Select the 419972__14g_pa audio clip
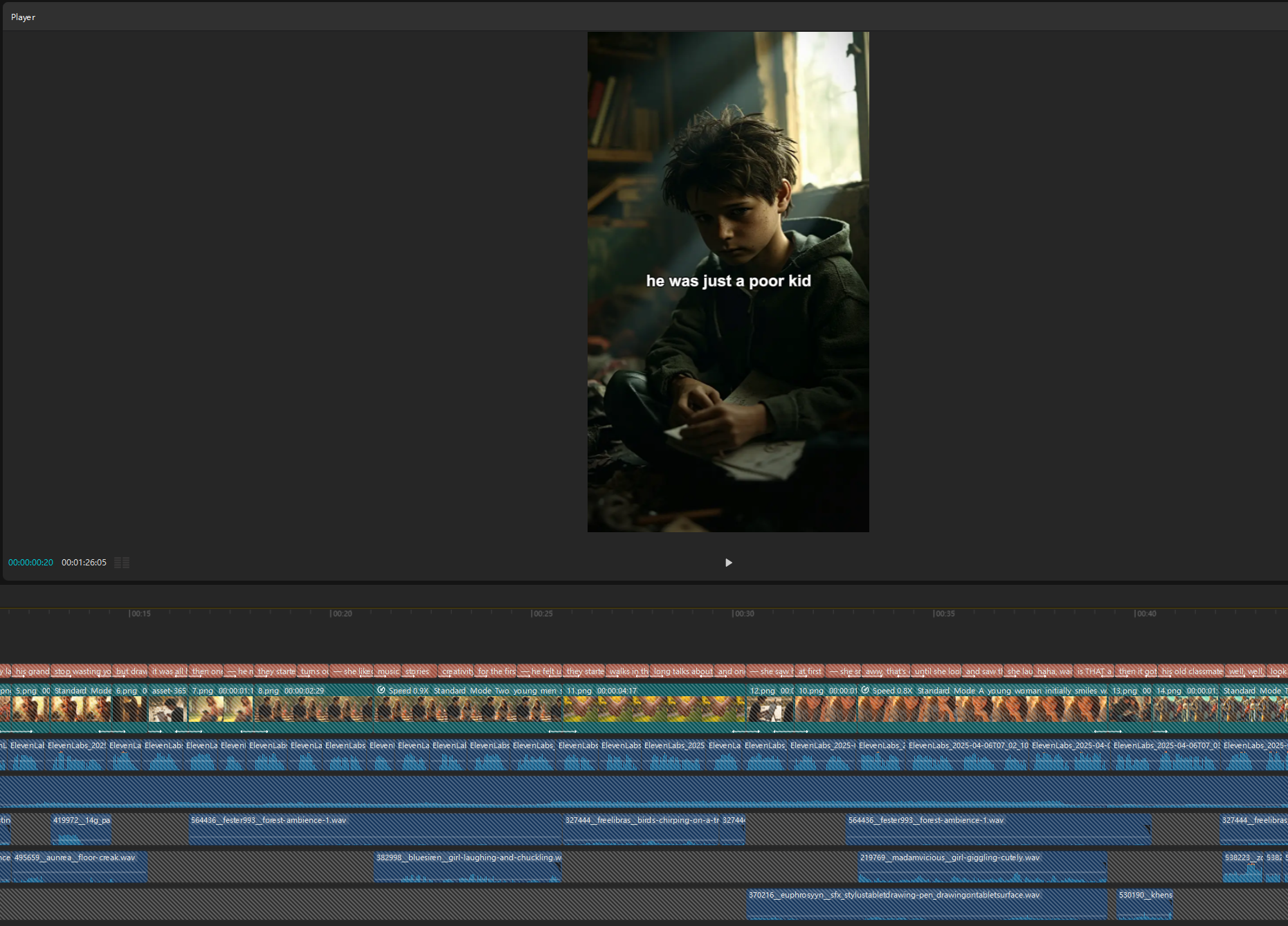 pos(82,829)
